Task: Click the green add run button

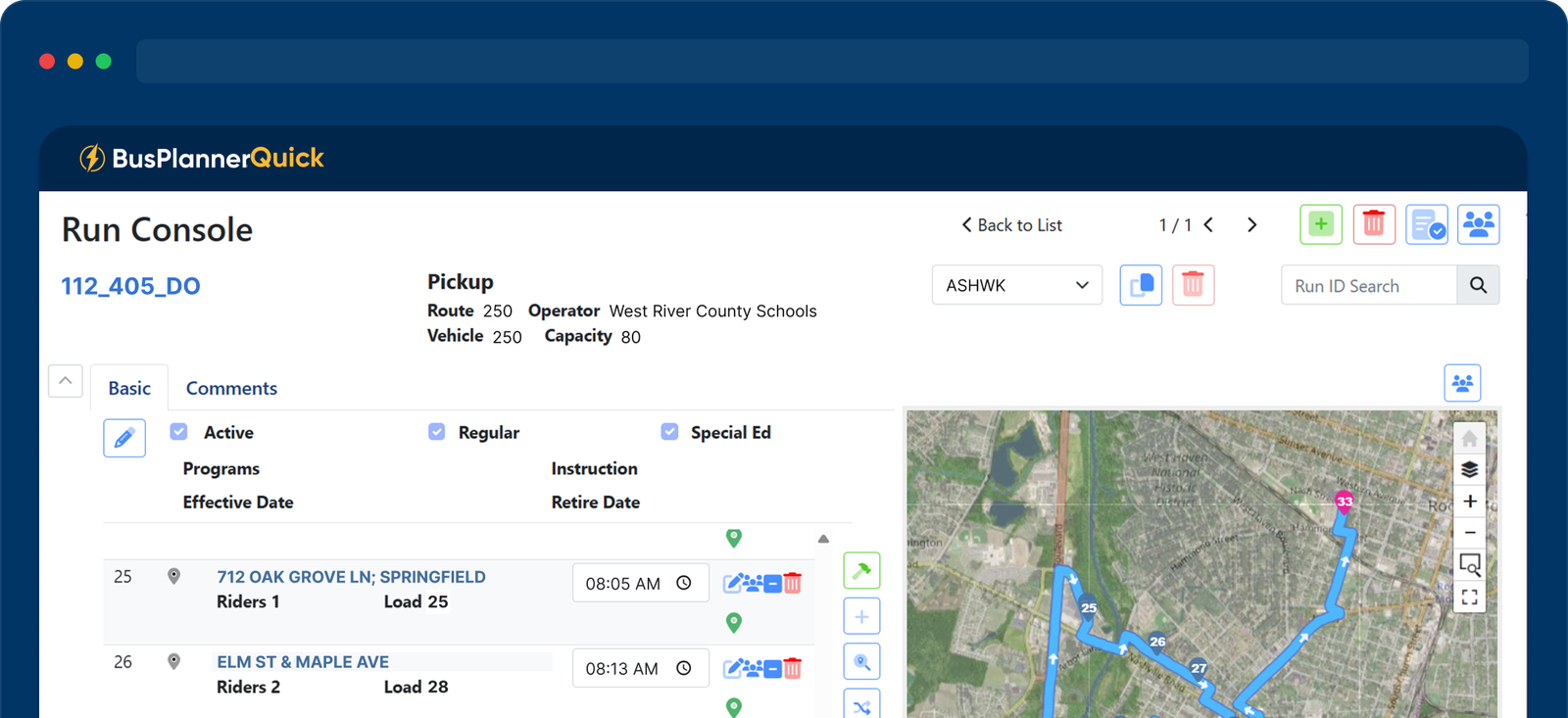Action: tap(1321, 224)
